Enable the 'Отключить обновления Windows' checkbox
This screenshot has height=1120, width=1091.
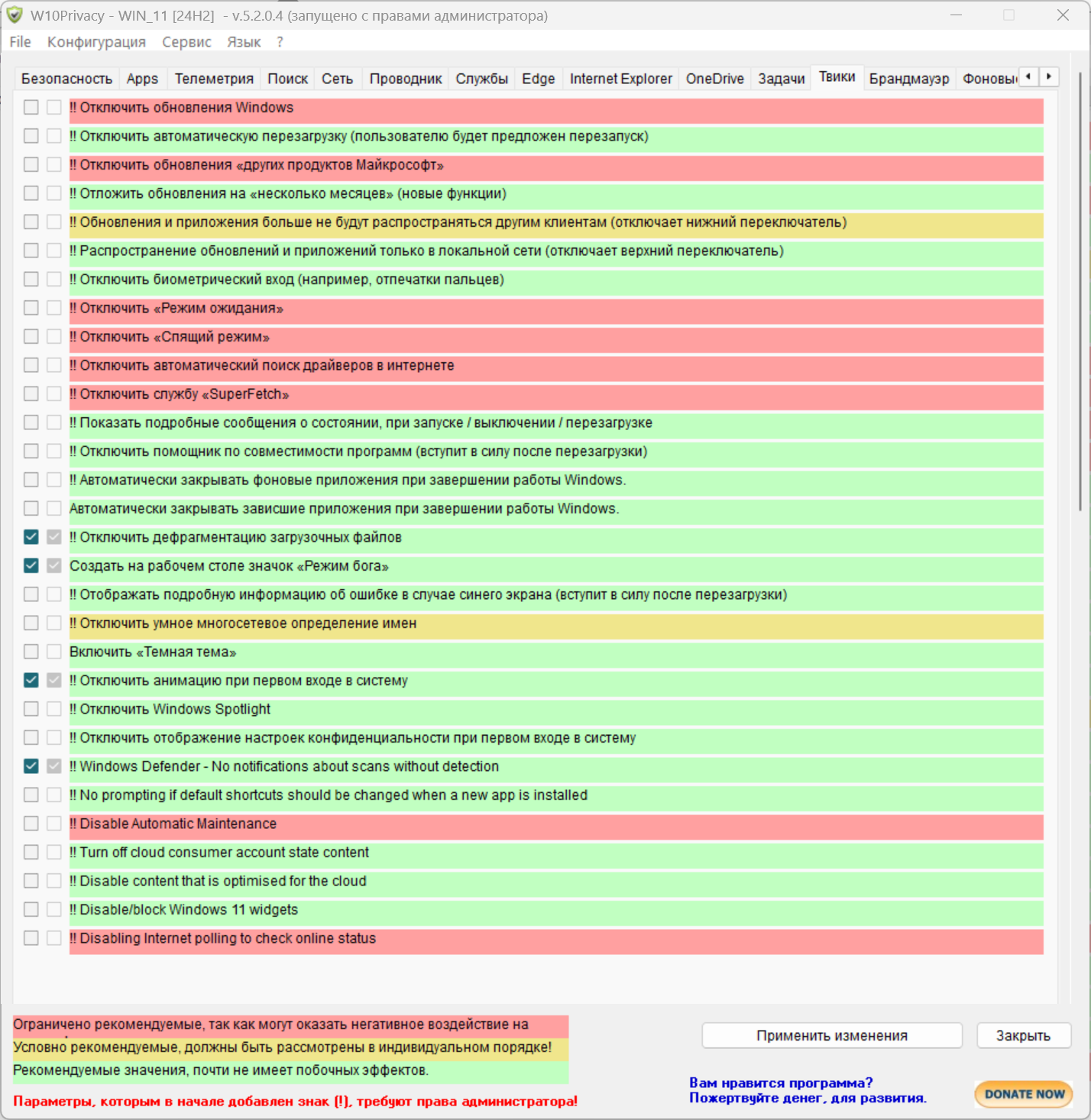coord(31,108)
